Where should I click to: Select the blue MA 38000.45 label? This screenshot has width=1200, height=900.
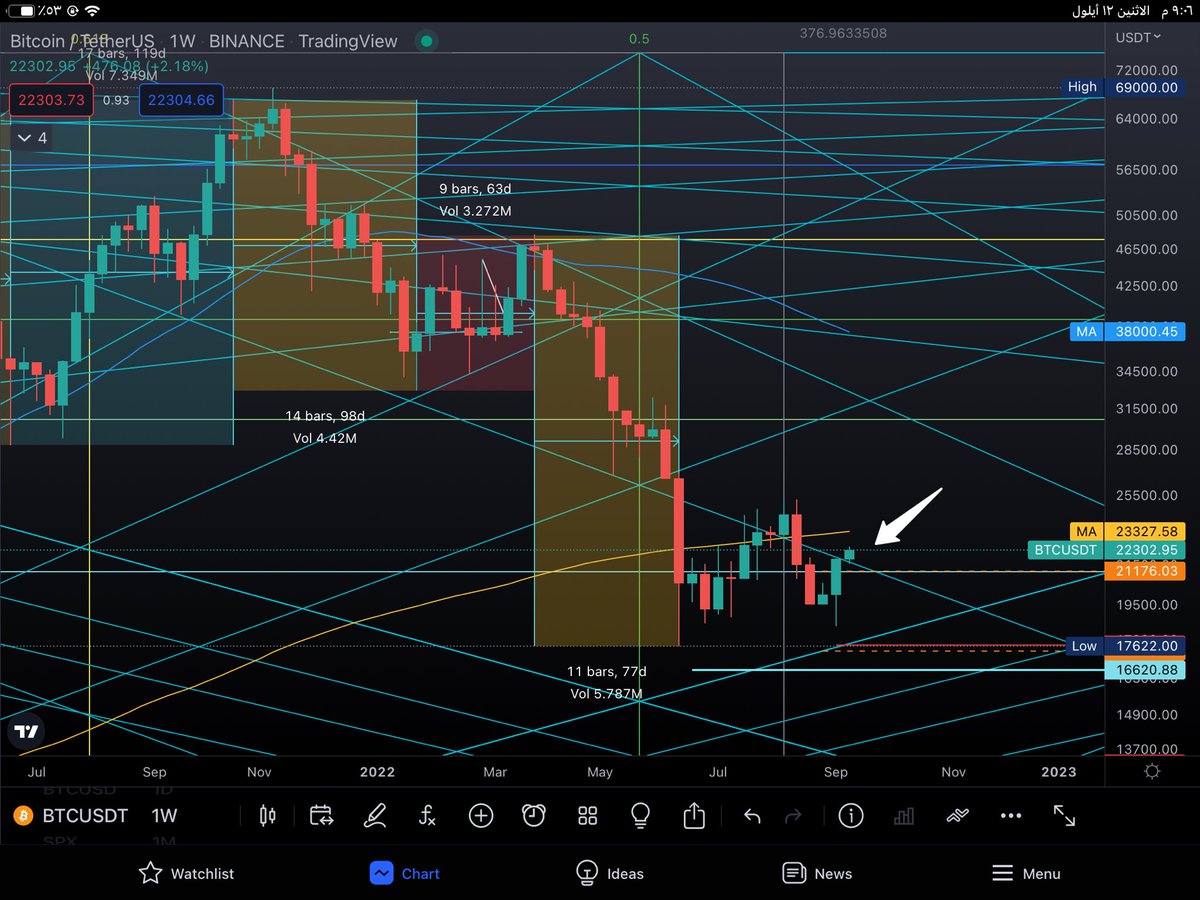click(1127, 331)
